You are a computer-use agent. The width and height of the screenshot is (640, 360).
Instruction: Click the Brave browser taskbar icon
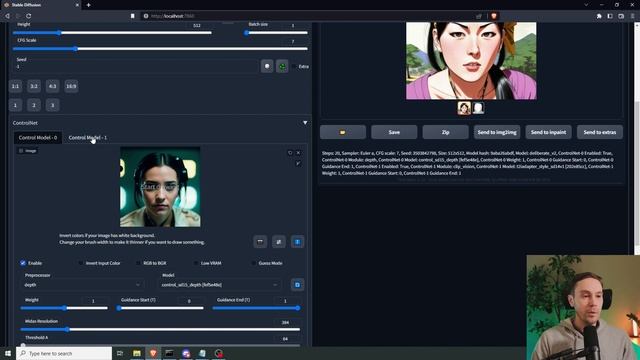pos(153,353)
